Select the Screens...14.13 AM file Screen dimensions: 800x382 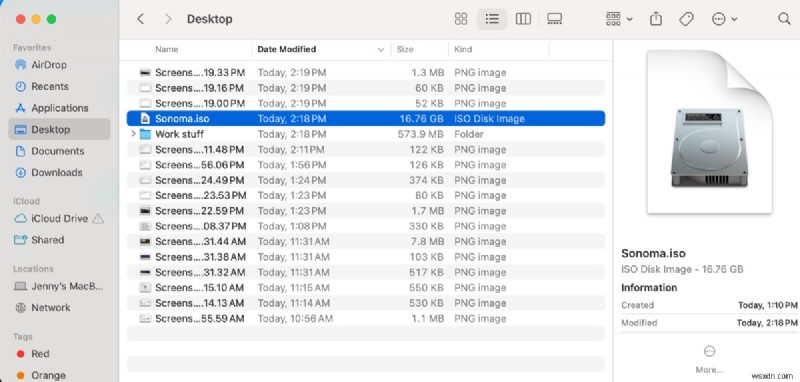pyautogui.click(x=366, y=303)
